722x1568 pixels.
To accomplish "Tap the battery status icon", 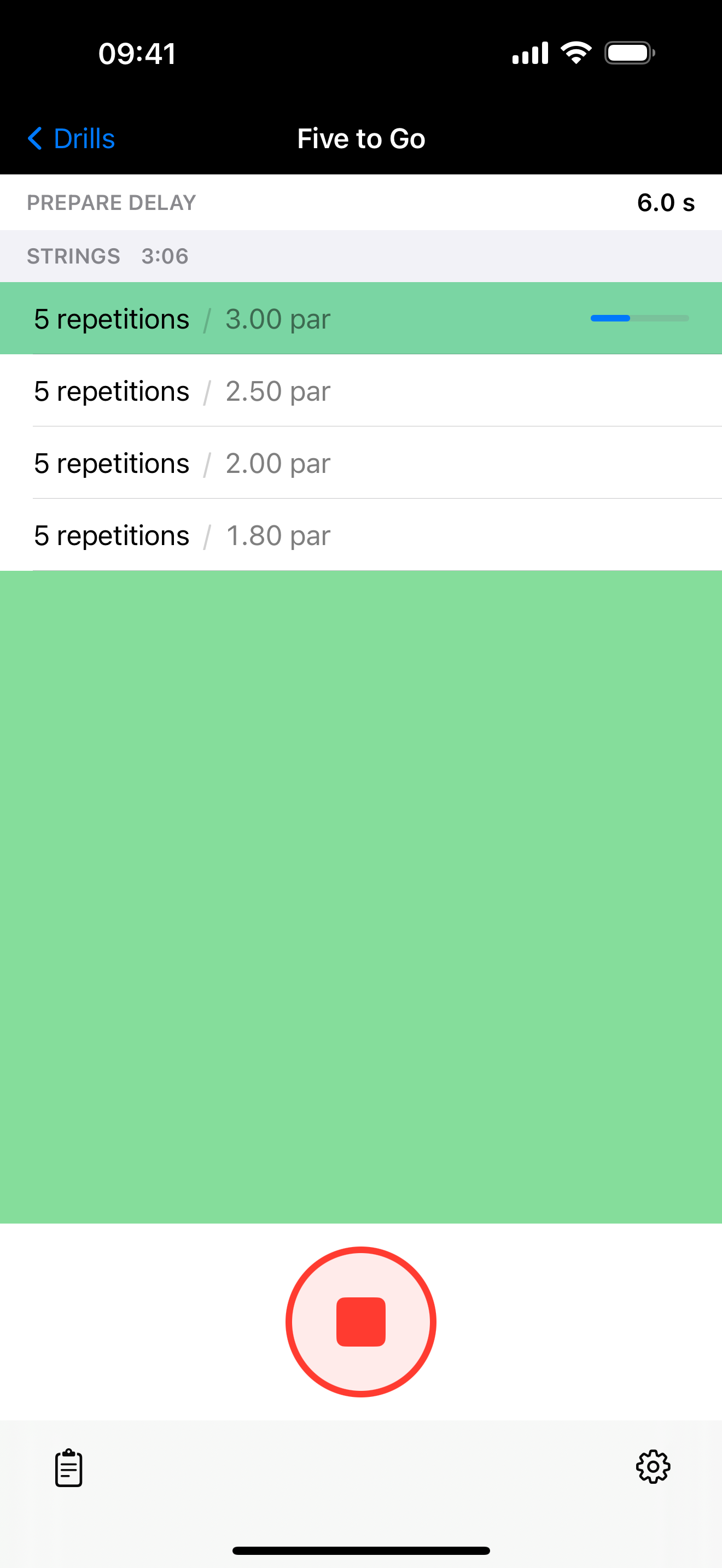I will point(630,53).
